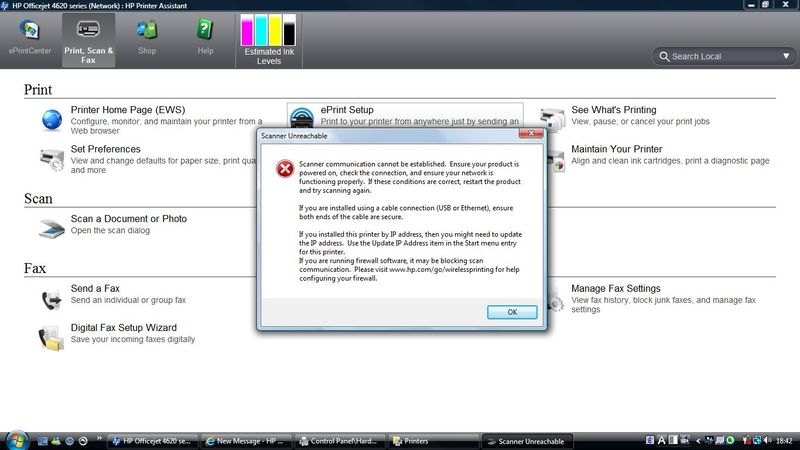Click the Send a Fax phone icon
This screenshot has width=800, height=450.
[52, 299]
